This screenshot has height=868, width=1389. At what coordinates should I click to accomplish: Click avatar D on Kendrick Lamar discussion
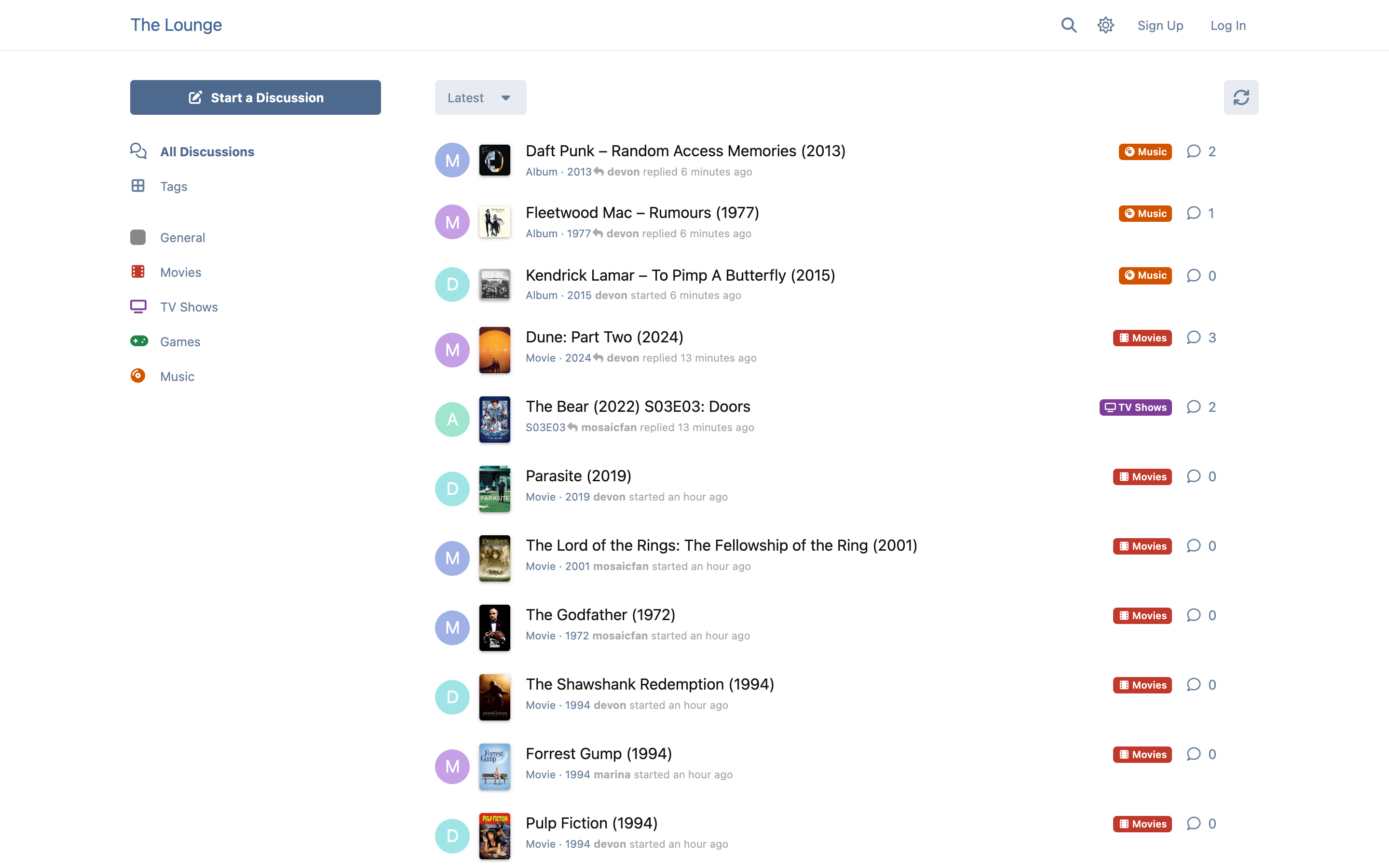pos(452,284)
